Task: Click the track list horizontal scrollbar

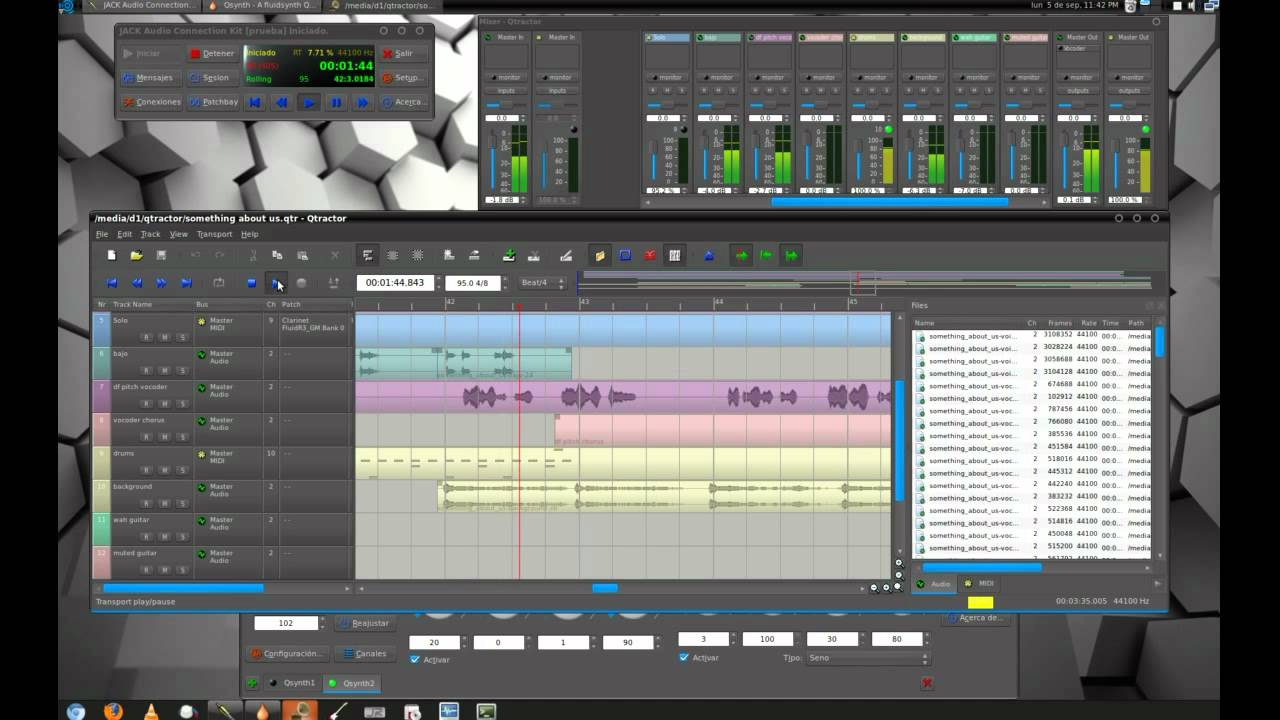Action: (183, 588)
